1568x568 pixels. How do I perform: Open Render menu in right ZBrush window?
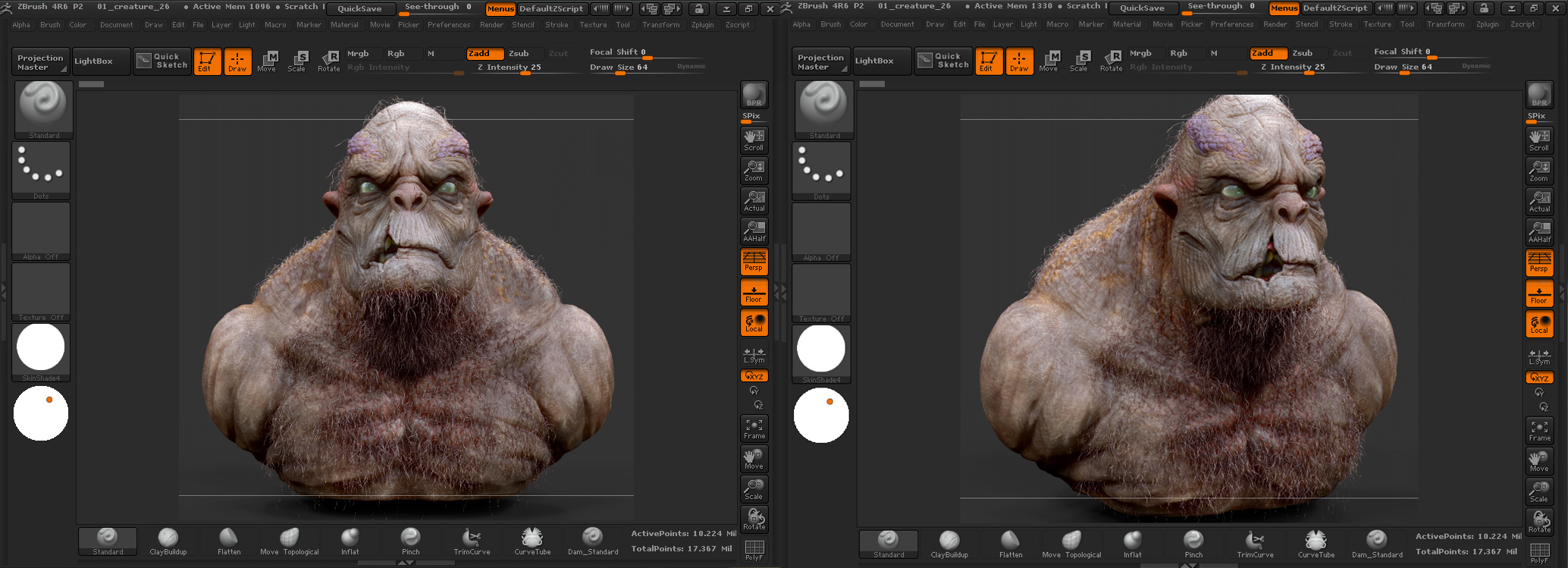(1275, 24)
